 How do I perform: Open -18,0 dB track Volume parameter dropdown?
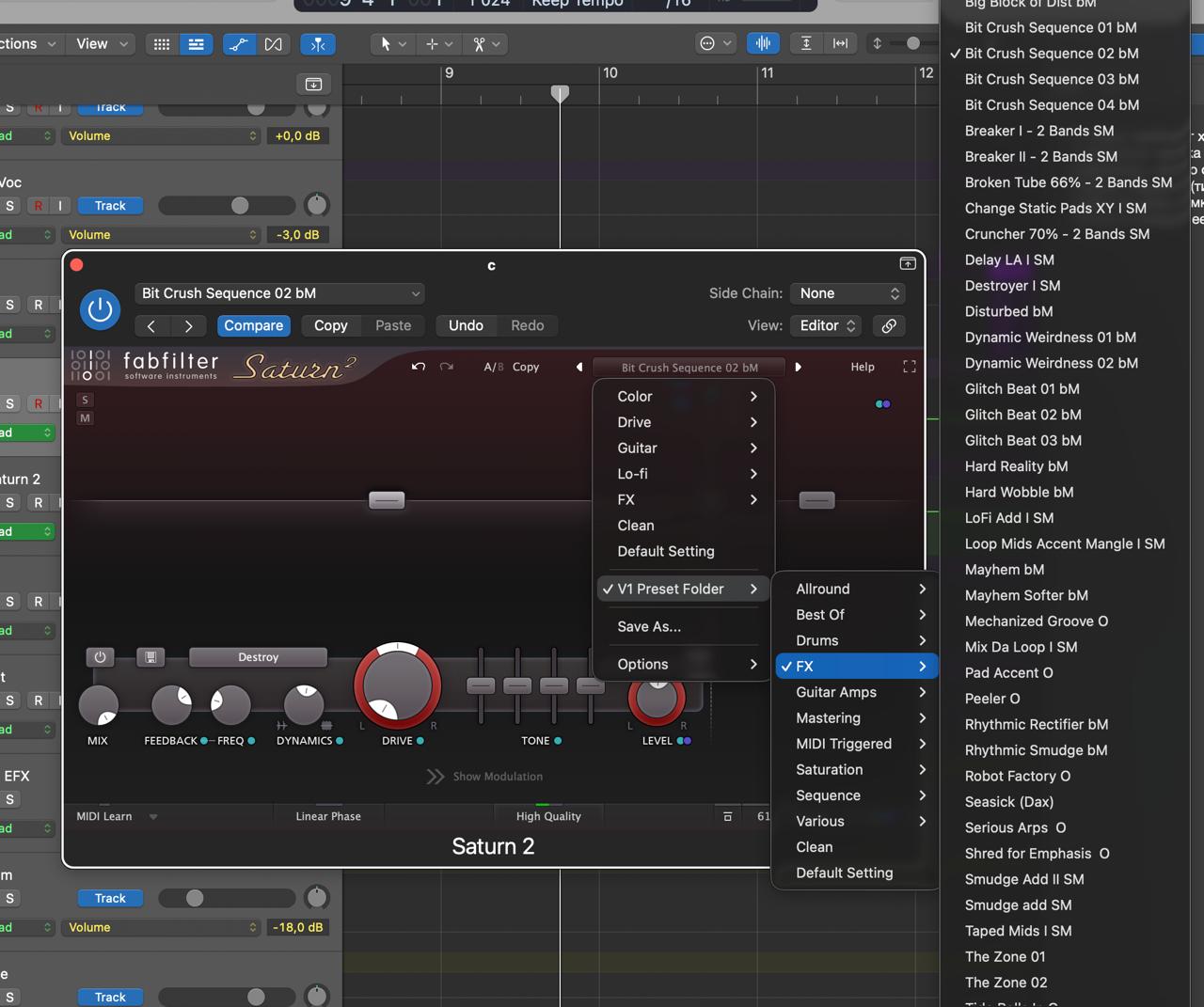pyautogui.click(x=161, y=927)
